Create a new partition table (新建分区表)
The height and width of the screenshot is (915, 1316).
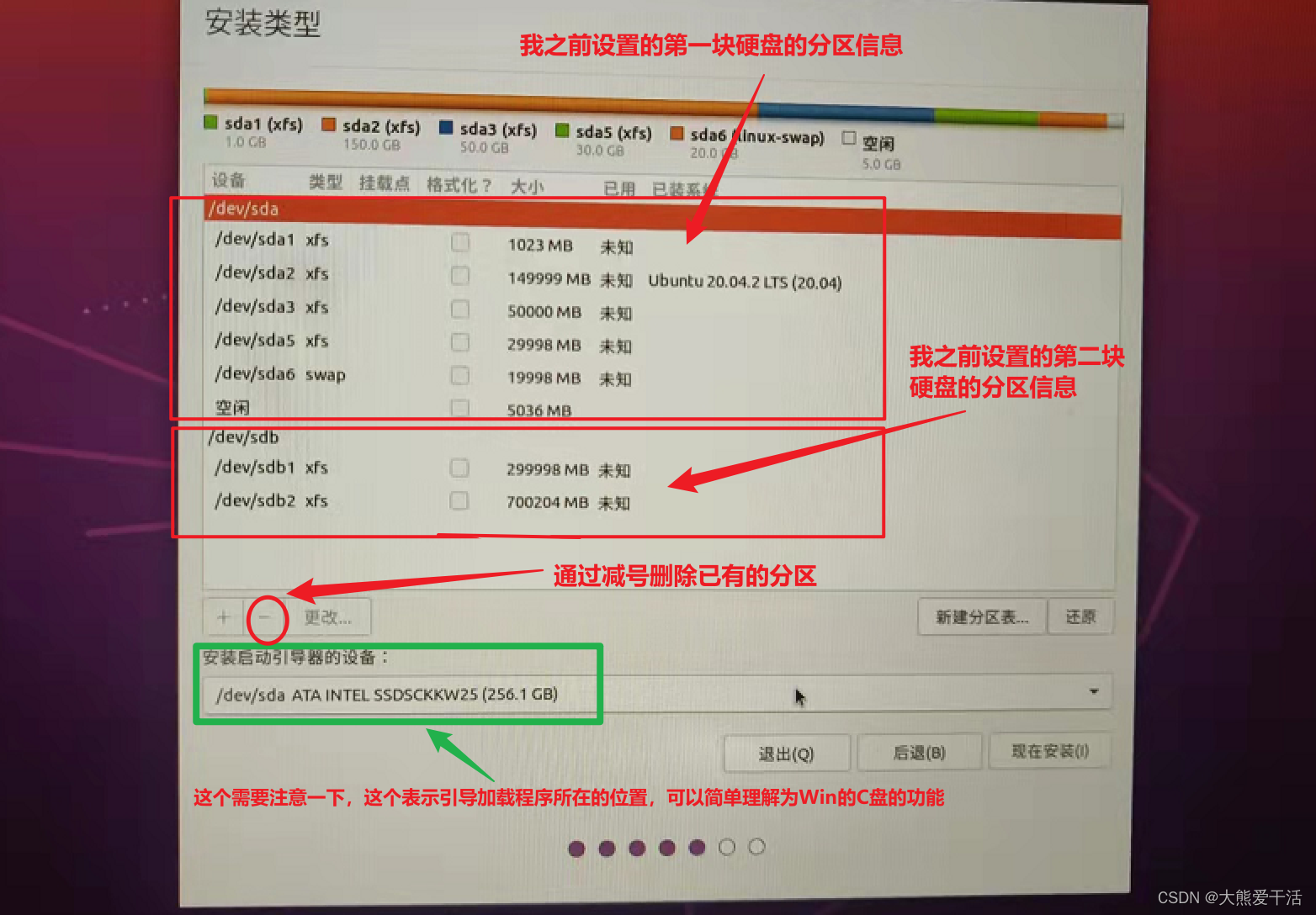click(x=982, y=617)
